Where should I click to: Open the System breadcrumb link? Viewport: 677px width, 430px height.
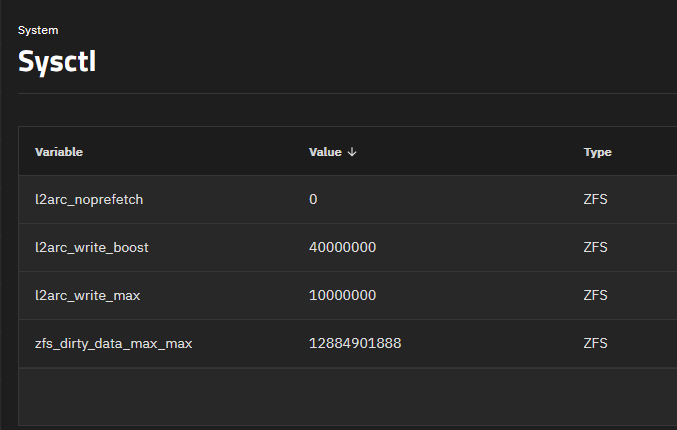click(x=38, y=30)
